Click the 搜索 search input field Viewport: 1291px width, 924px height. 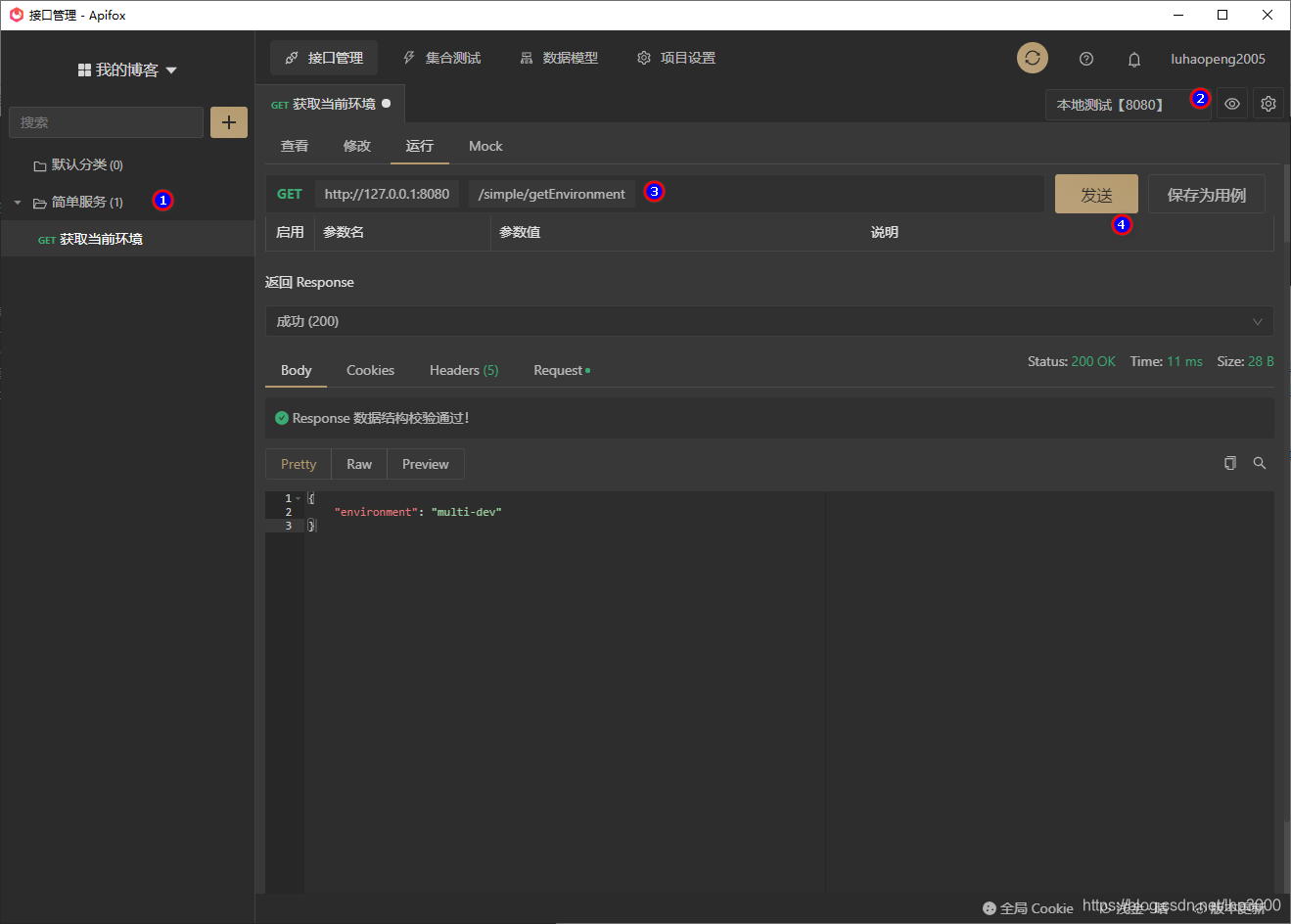point(107,122)
